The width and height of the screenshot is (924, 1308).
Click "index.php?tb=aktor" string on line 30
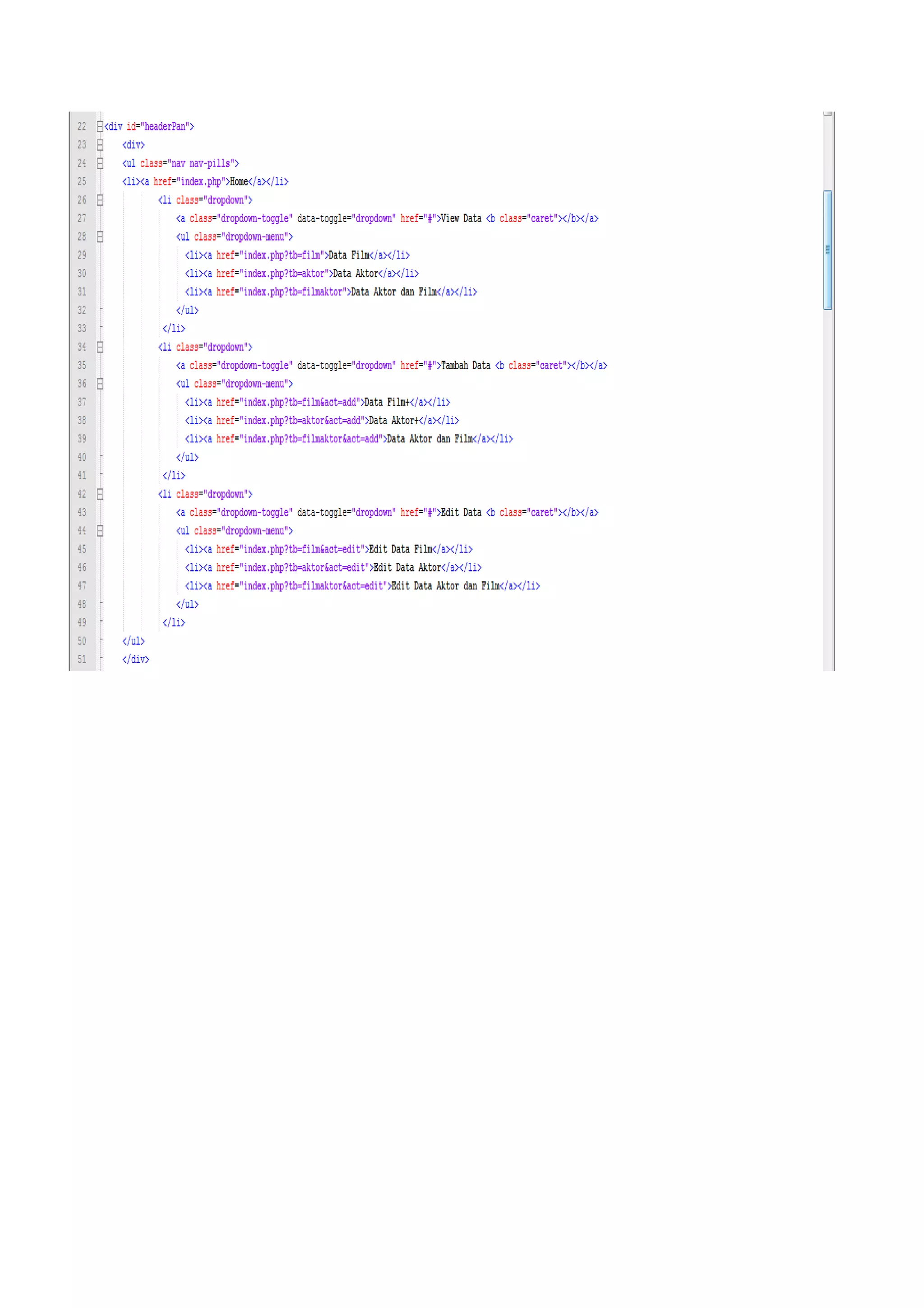click(284, 274)
